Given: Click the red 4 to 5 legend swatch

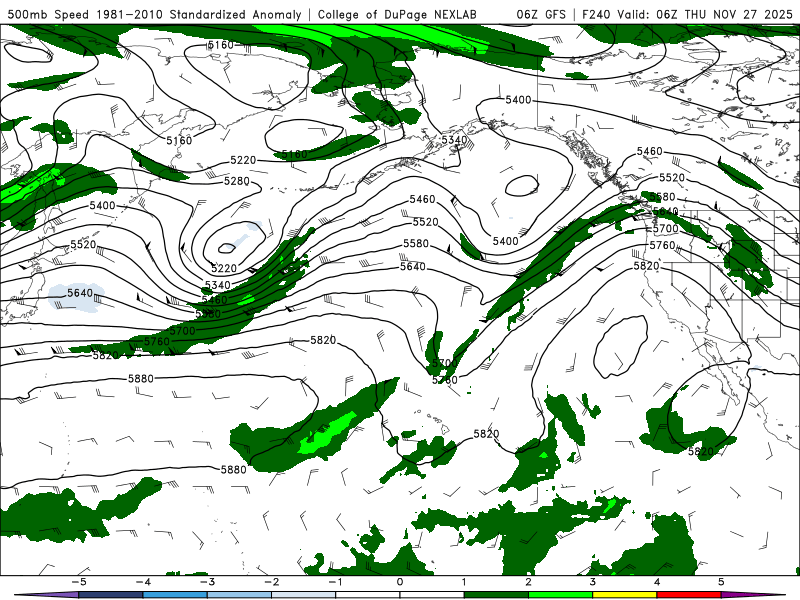Looking at the screenshot, I should (x=689, y=595).
